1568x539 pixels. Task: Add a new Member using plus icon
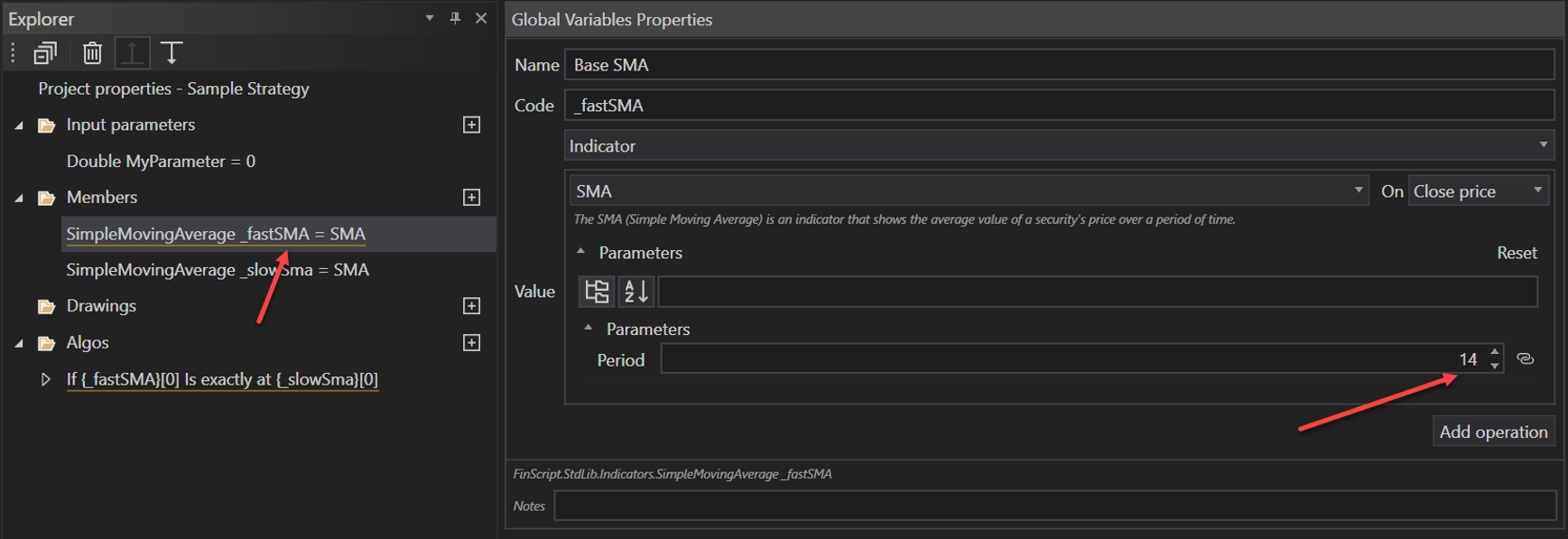point(471,198)
